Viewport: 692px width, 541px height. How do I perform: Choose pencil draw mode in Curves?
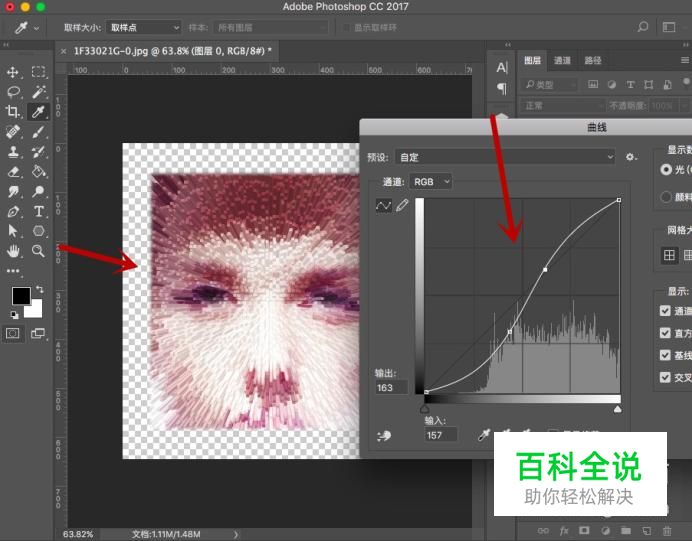pos(402,205)
